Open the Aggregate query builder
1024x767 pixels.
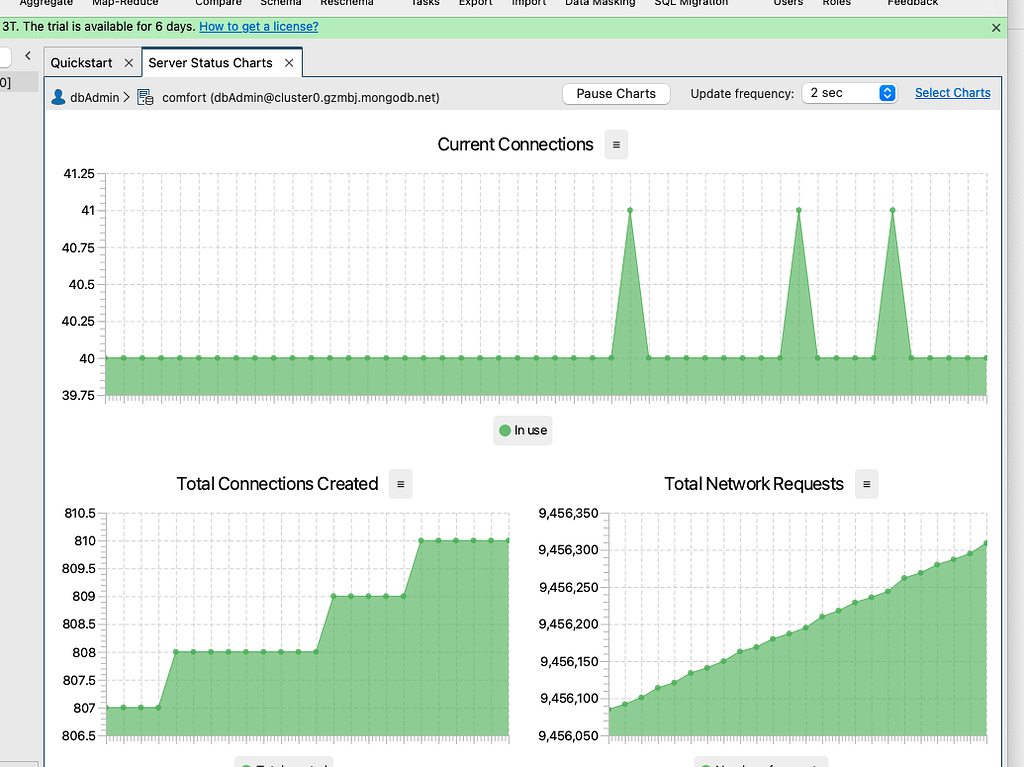click(46, 3)
